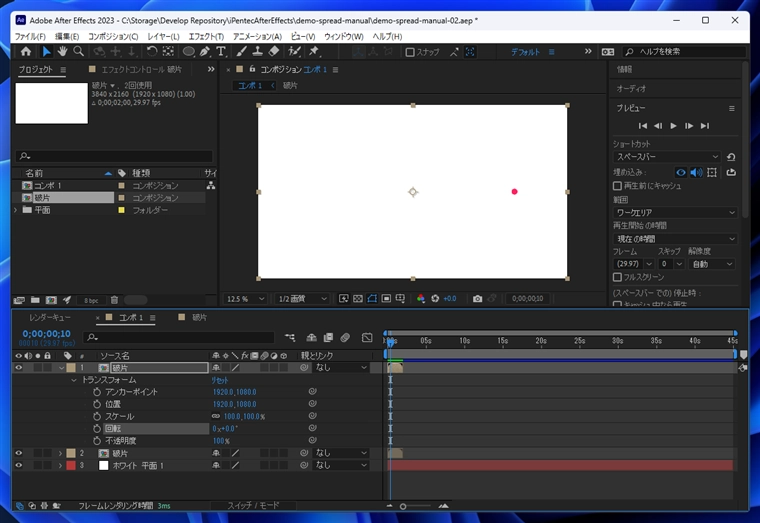Select the Type text tool
The image size is (760, 523).
(x=221, y=51)
